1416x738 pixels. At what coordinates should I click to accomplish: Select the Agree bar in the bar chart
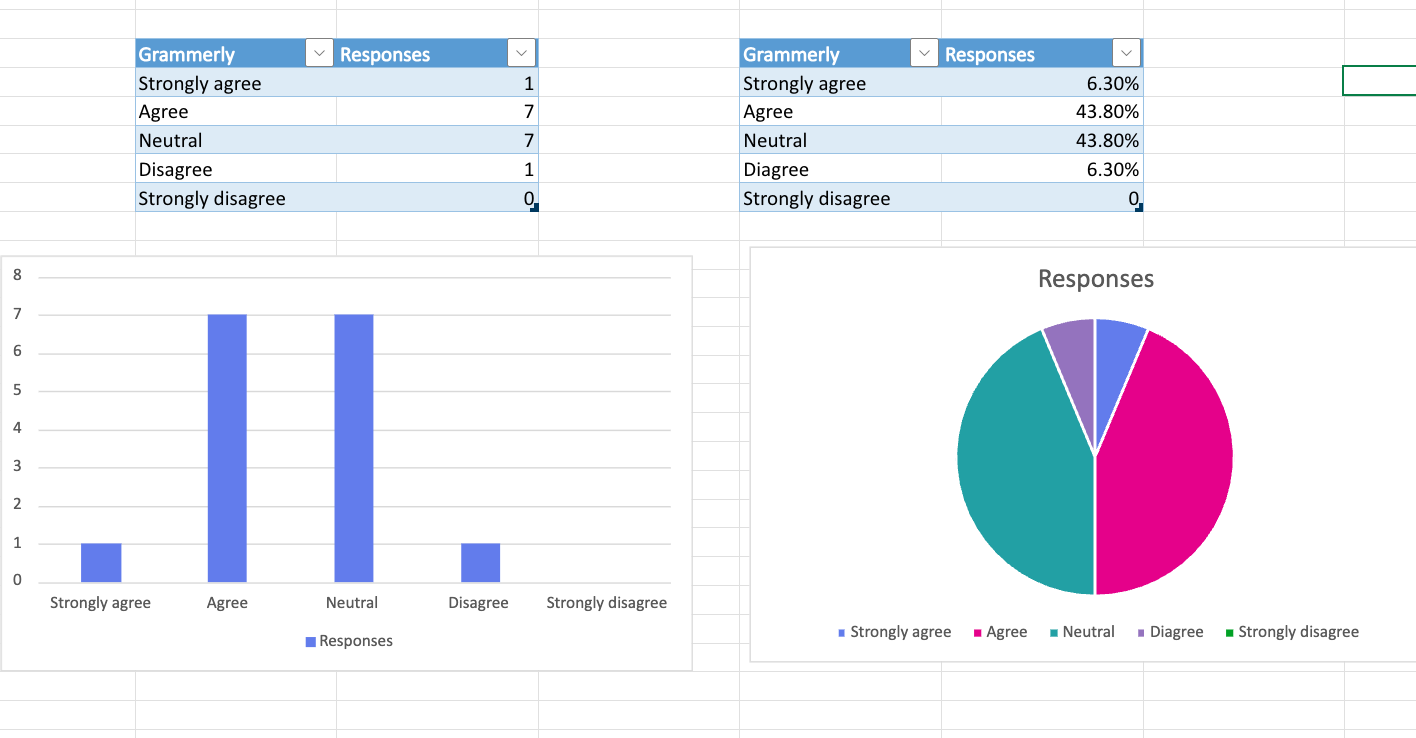[x=227, y=448]
